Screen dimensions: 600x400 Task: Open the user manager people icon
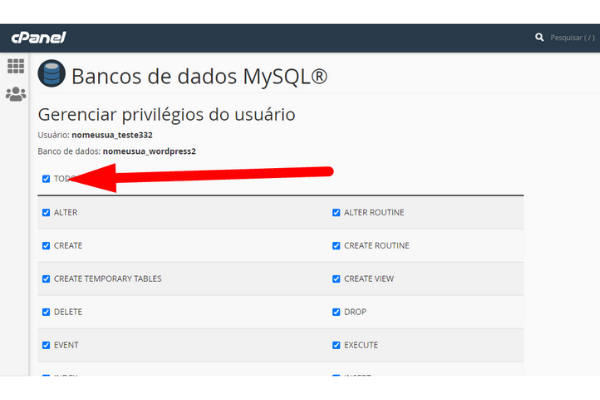pos(16,94)
